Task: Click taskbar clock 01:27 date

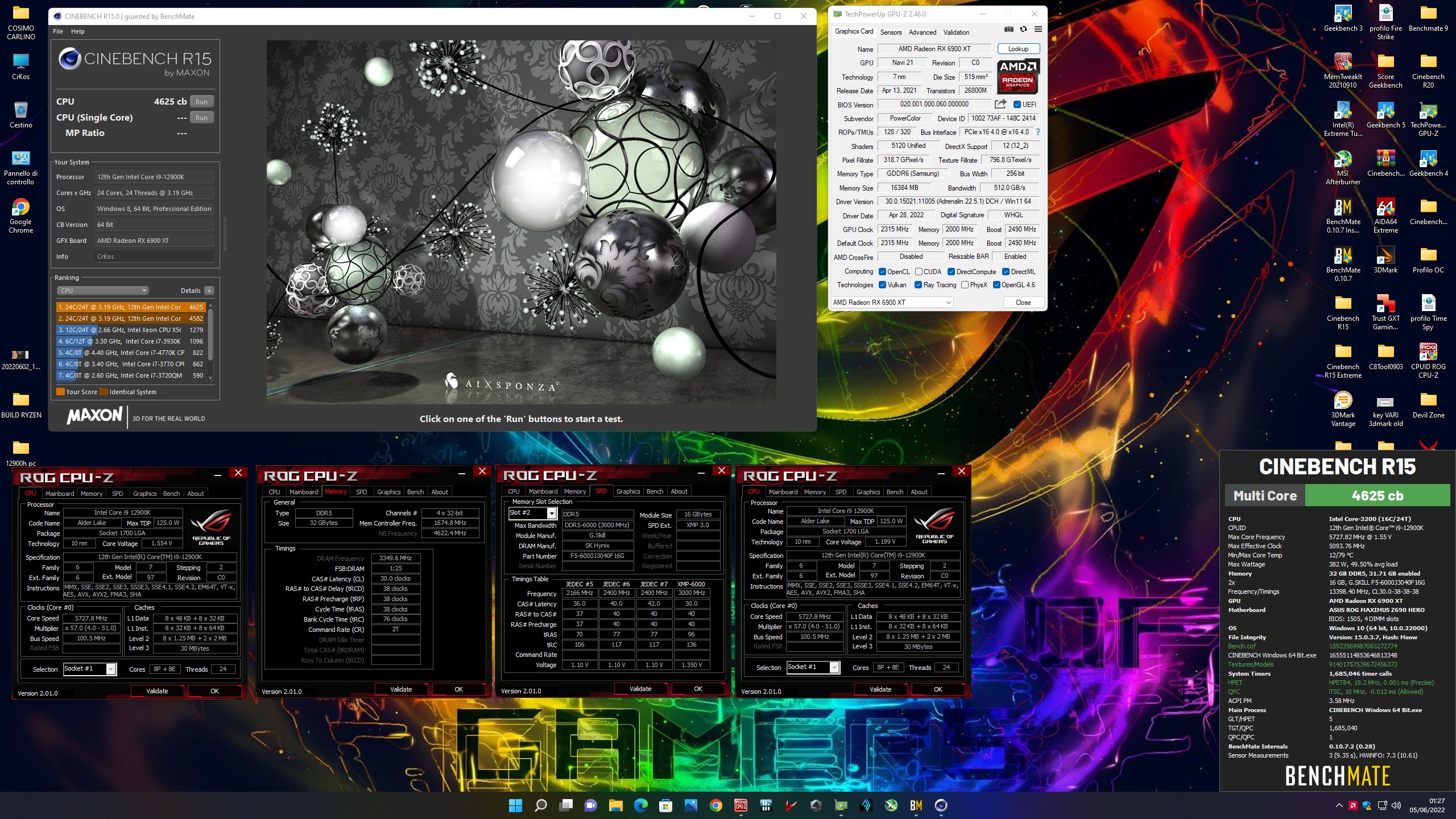Action: coord(1427,805)
